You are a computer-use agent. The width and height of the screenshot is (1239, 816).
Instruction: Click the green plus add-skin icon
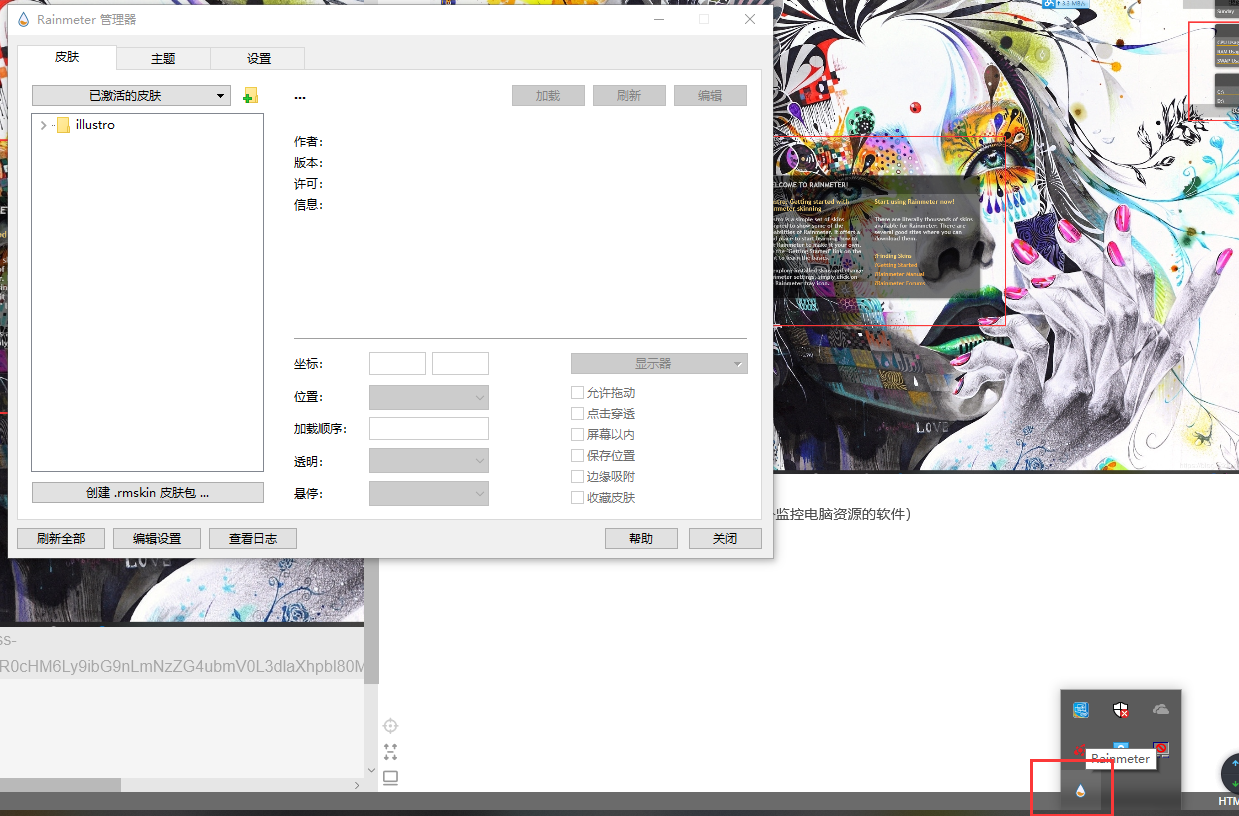250,95
